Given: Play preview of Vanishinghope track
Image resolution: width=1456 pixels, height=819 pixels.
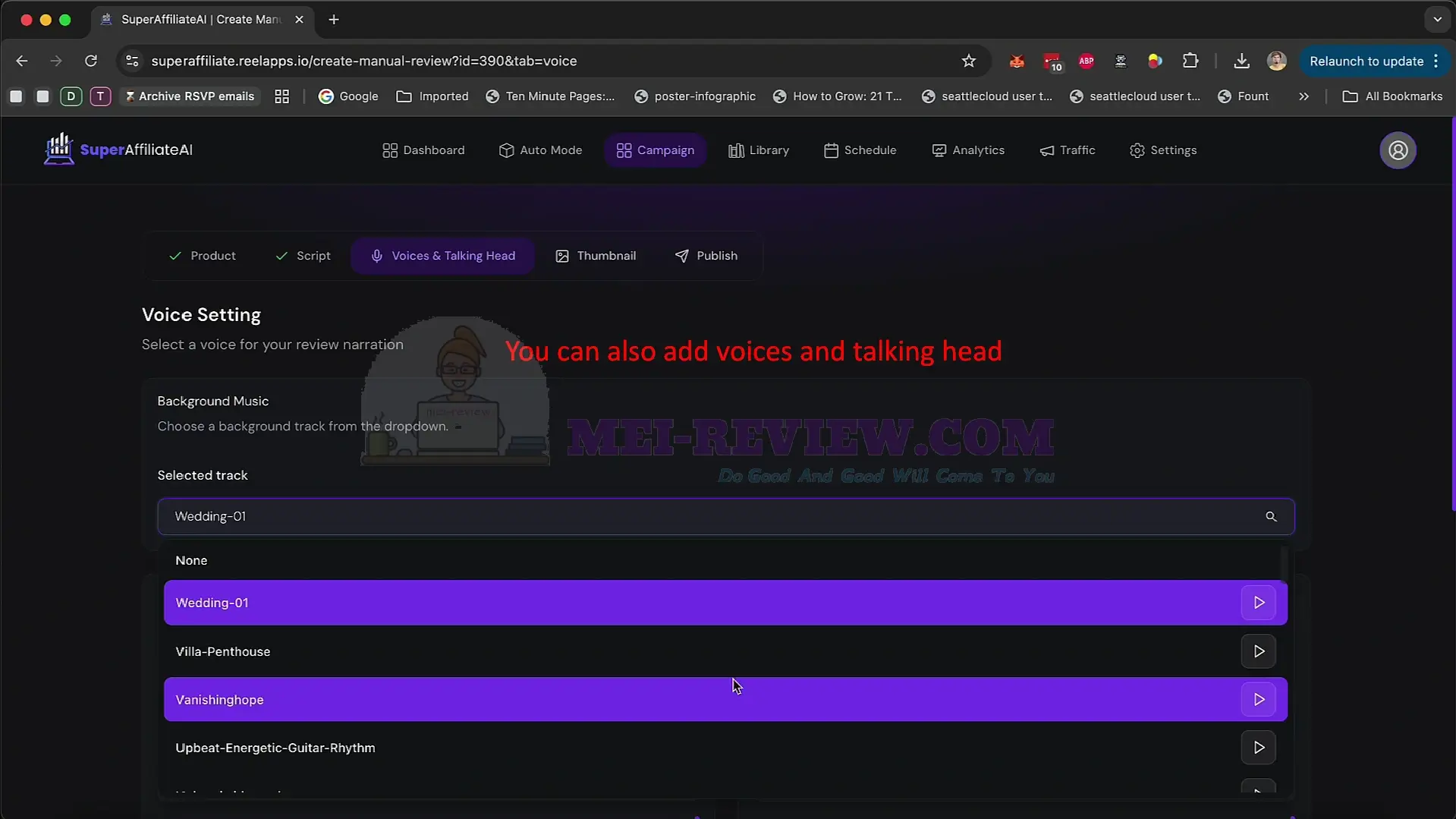Looking at the screenshot, I should point(1258,700).
